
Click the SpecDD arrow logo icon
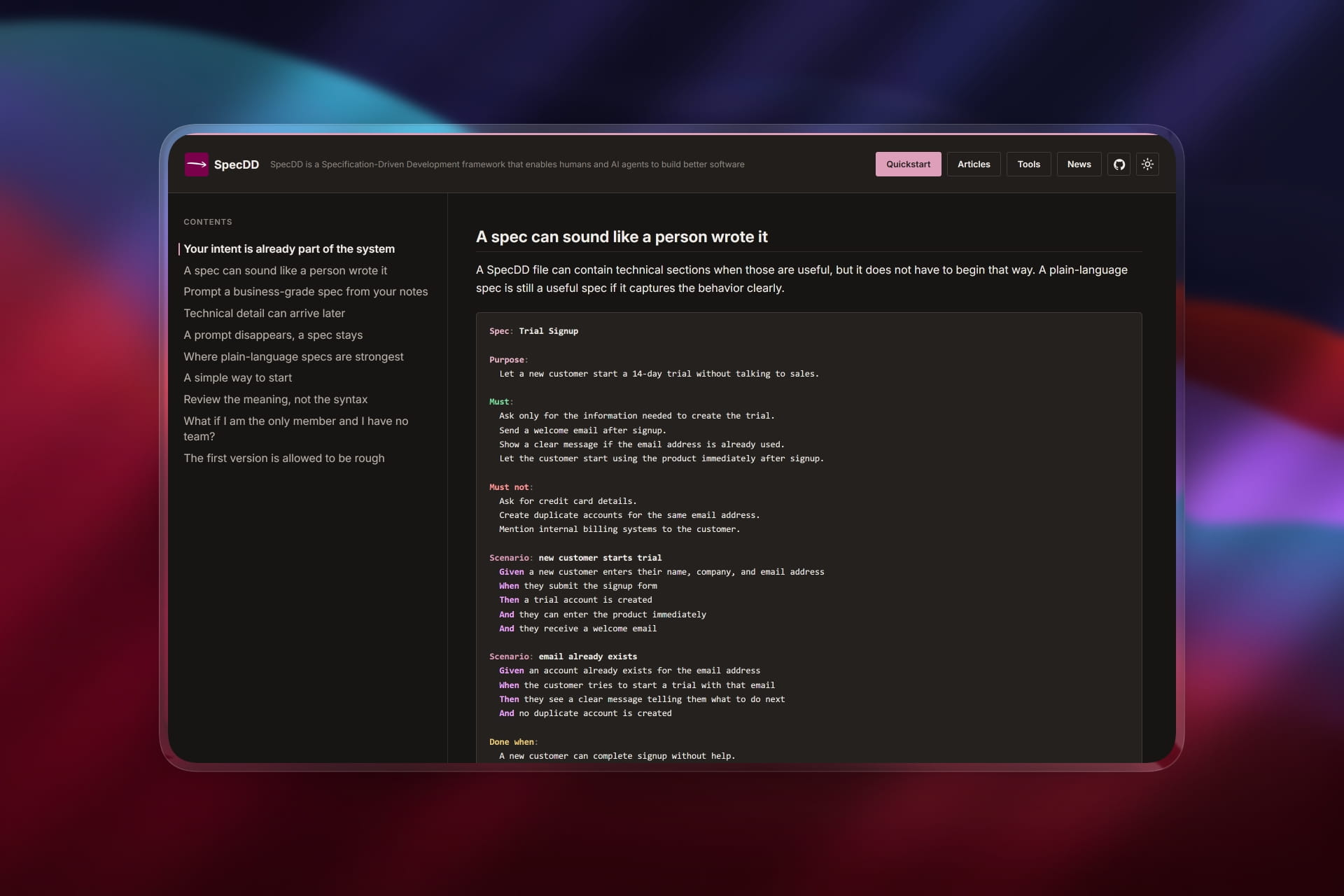[196, 164]
